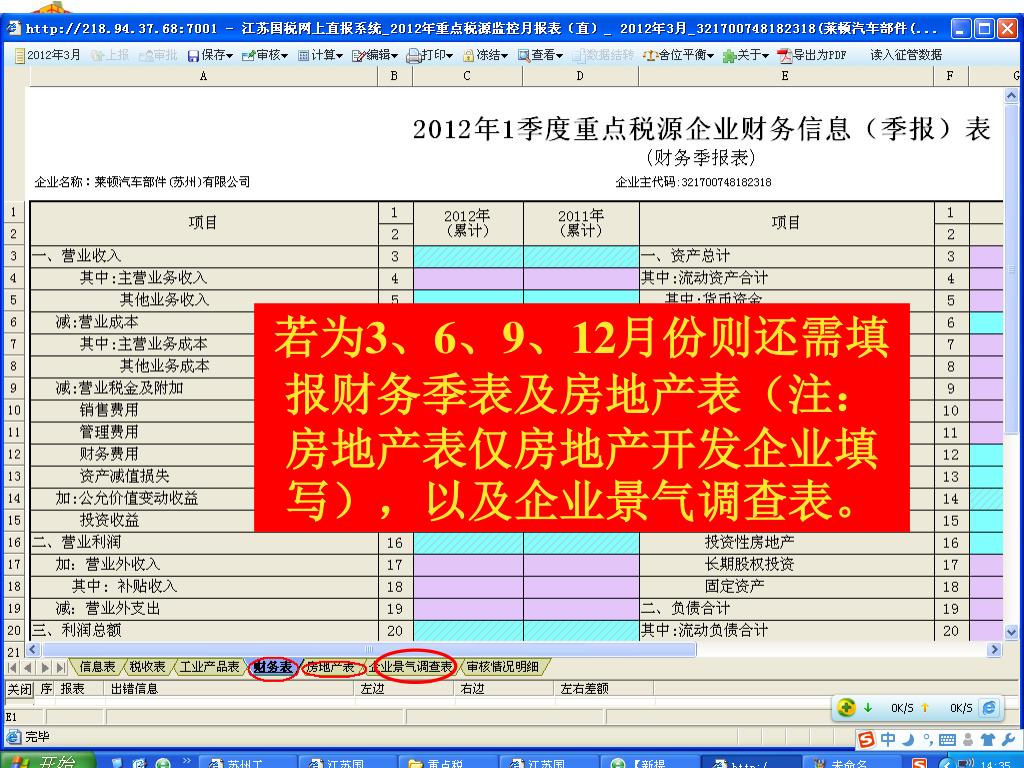The image size is (1024, 768).
Task: Click the volume icon in system tray
Action: point(965,763)
